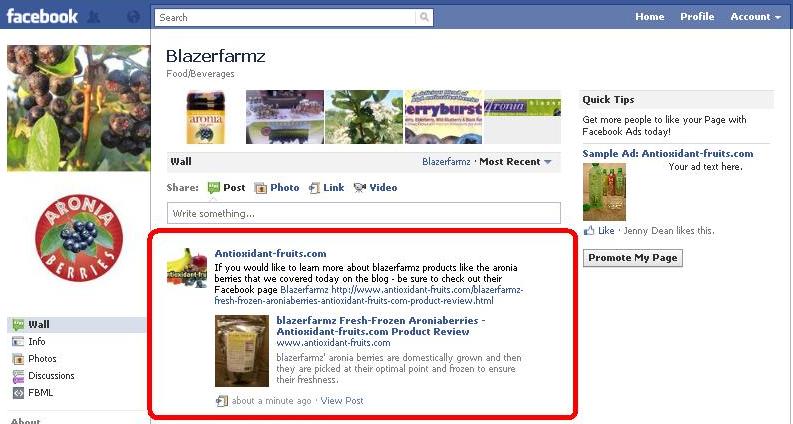Expand the Account menu
The image size is (793, 424).
pos(756,17)
